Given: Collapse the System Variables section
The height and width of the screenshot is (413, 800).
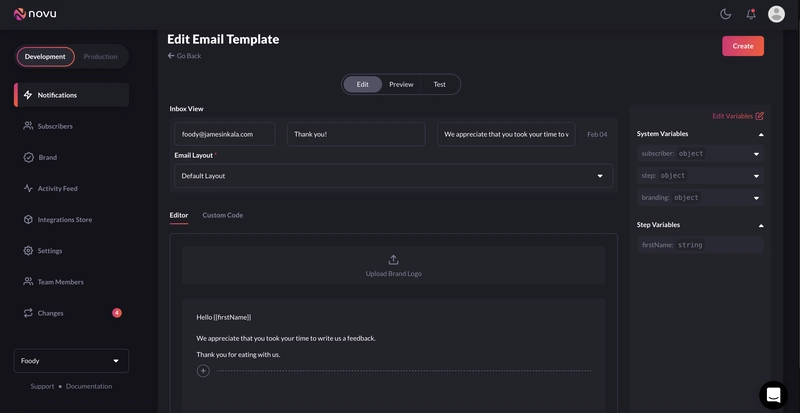Looking at the screenshot, I should point(760,134).
